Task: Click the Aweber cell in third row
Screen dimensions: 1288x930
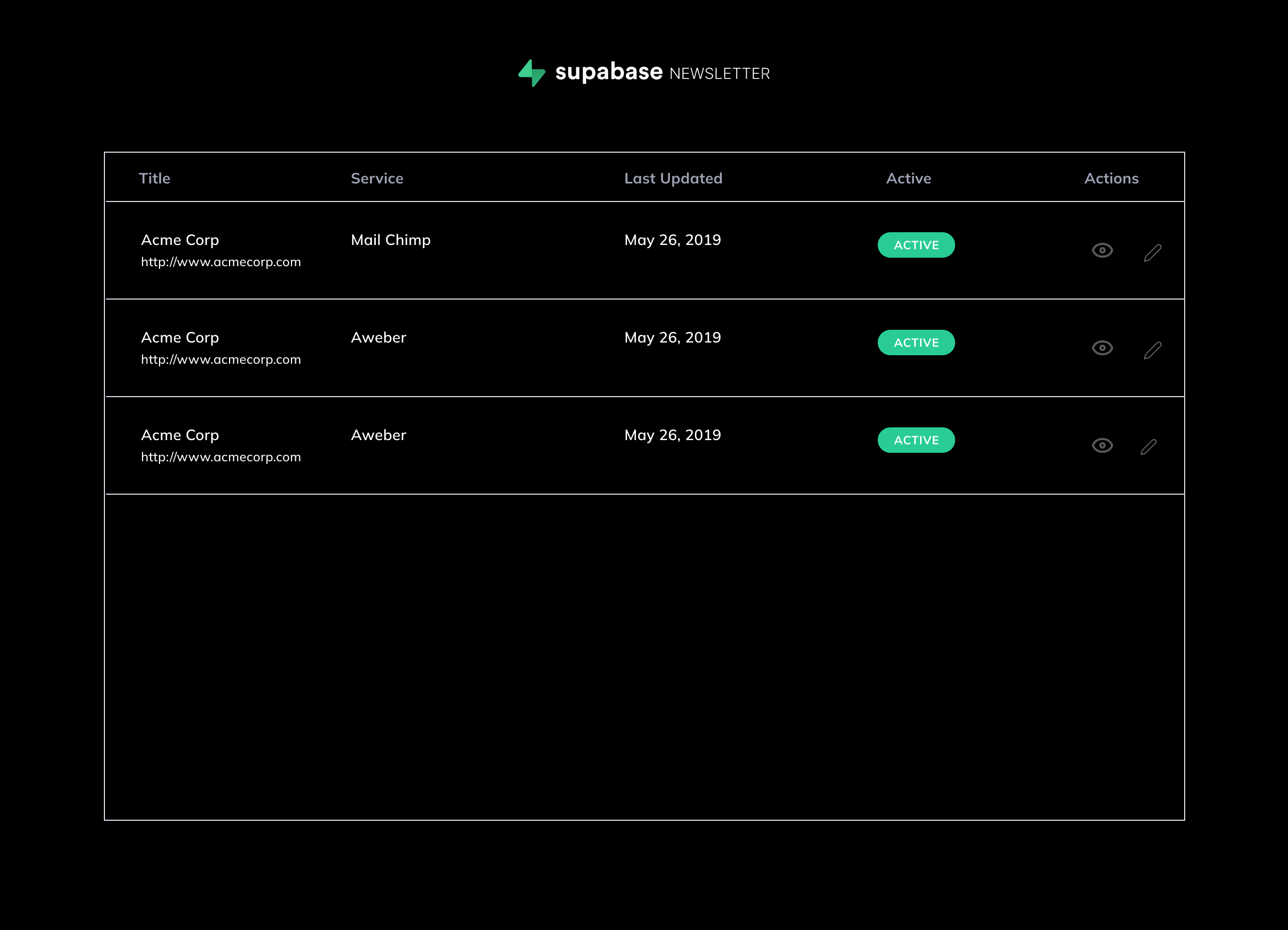Action: 378,435
